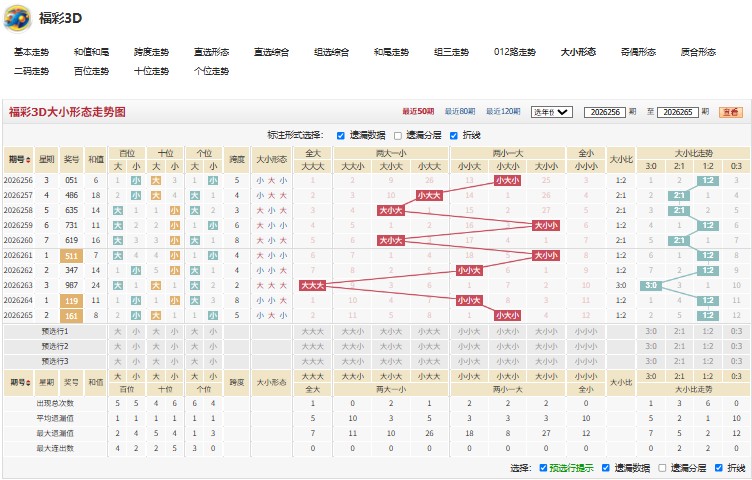This screenshot has width=752, height=480.
Task: Select 3:0 cell in 预选行2
Action: tap(650, 346)
